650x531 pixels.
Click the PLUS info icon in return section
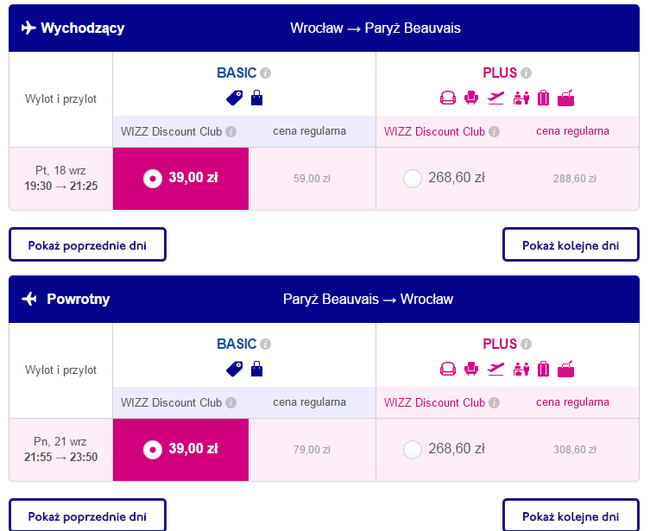coord(526,344)
